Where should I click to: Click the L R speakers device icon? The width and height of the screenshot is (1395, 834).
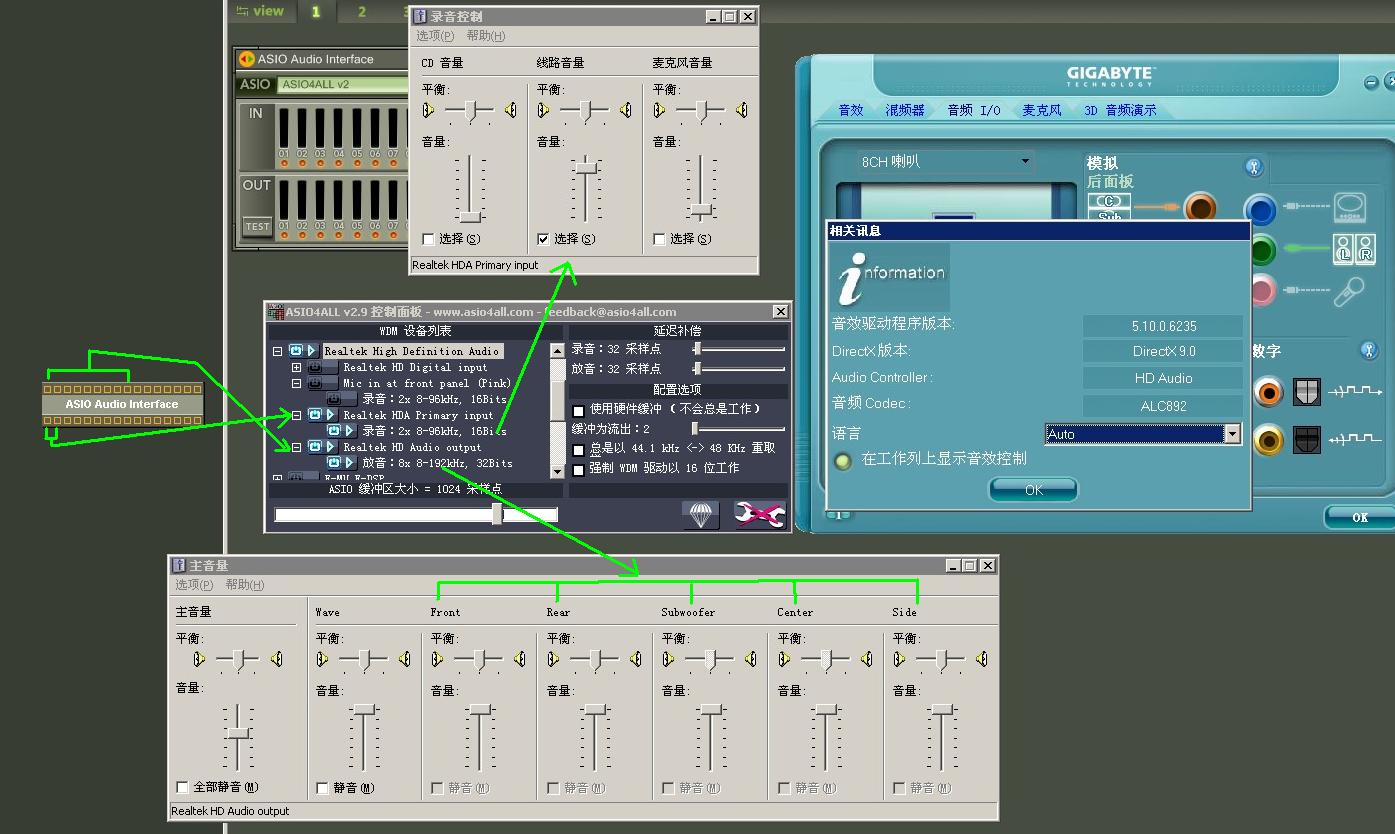(1355, 249)
